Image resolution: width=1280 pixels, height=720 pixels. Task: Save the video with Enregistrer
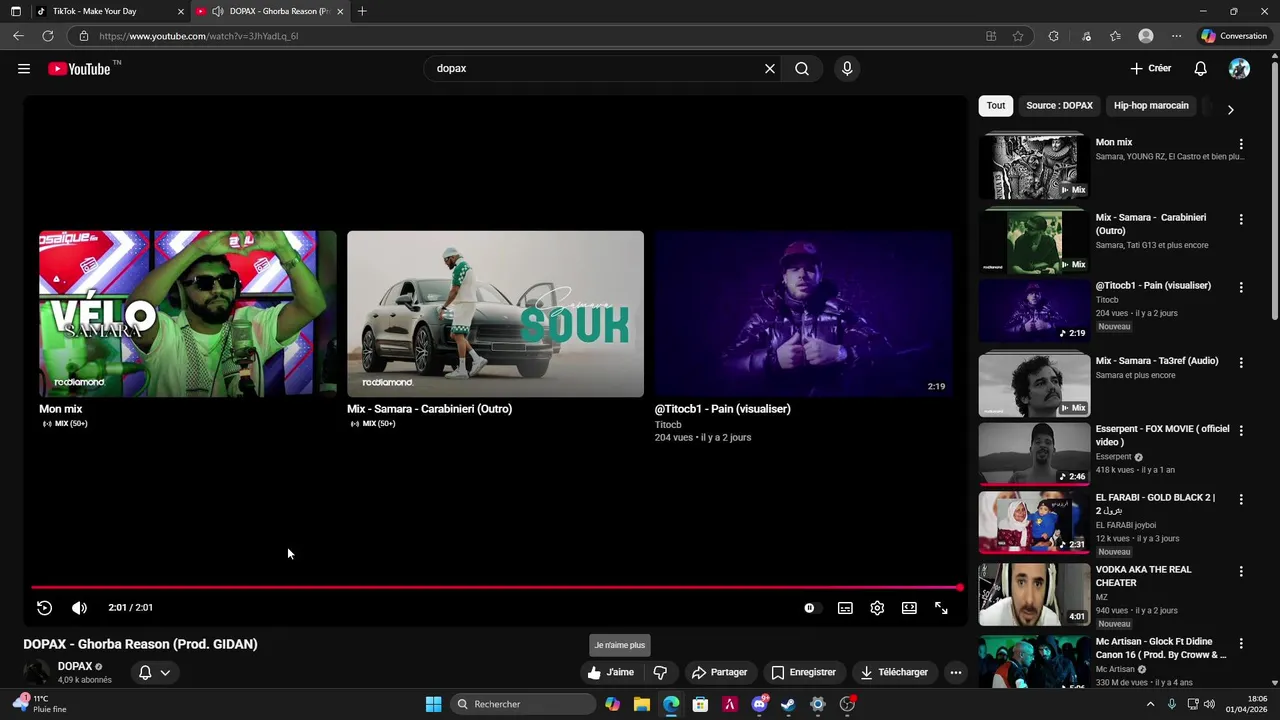(803, 673)
